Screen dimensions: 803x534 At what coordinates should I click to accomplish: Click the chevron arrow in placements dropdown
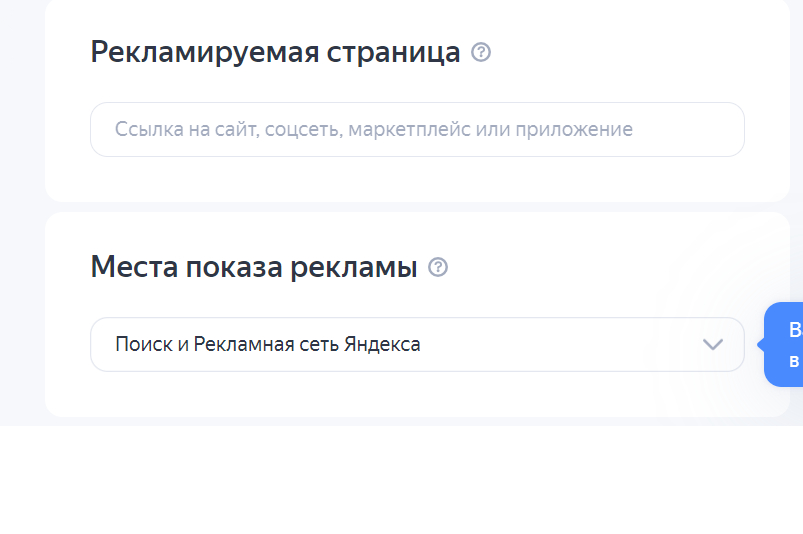click(712, 345)
